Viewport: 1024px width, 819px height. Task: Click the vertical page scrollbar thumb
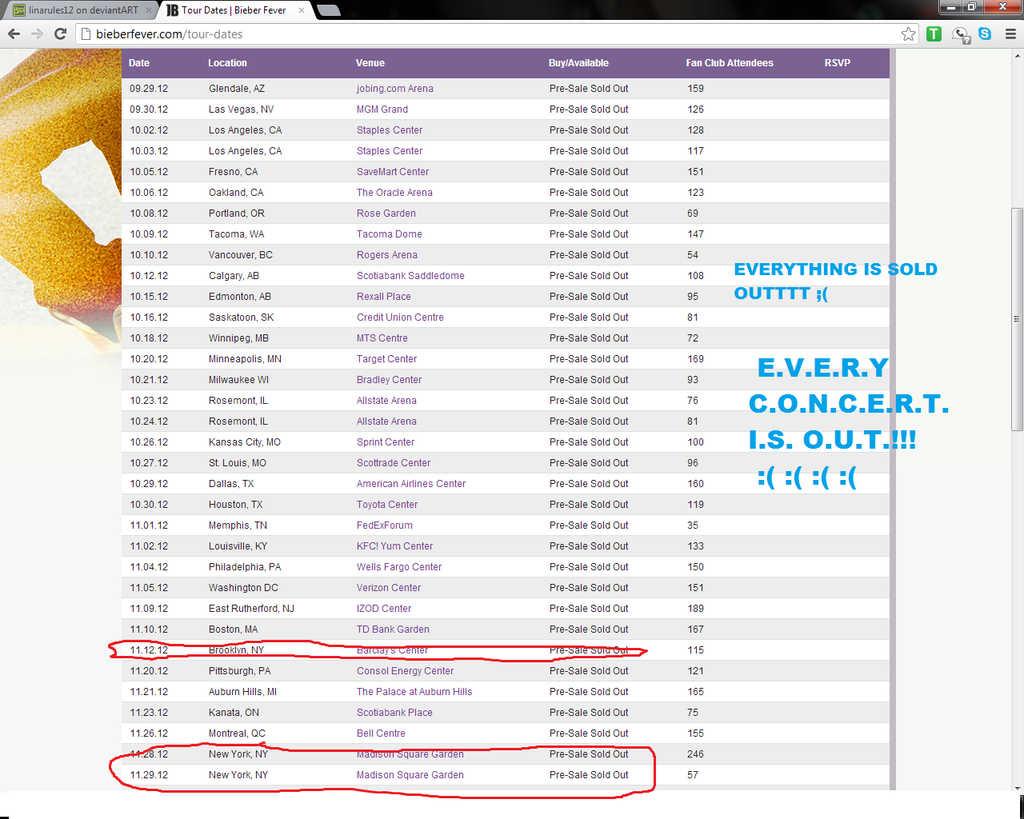tap(1017, 319)
